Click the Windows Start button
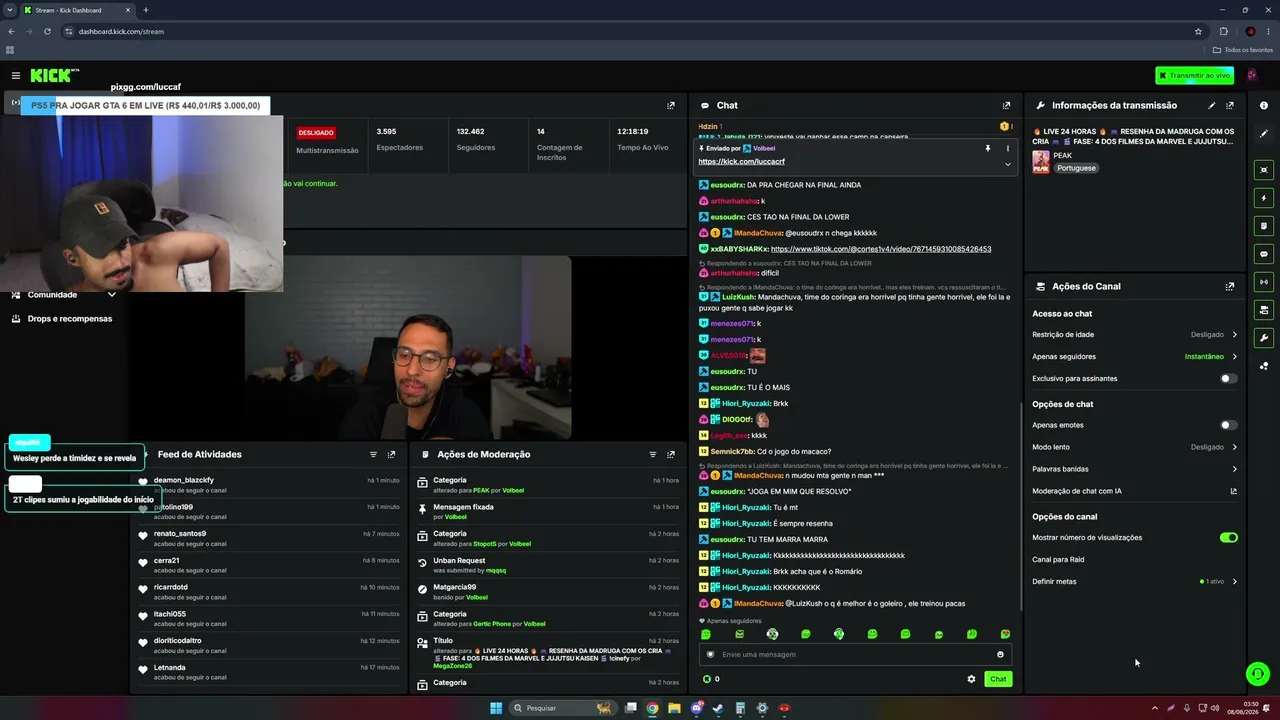The image size is (1280, 720). click(496, 708)
